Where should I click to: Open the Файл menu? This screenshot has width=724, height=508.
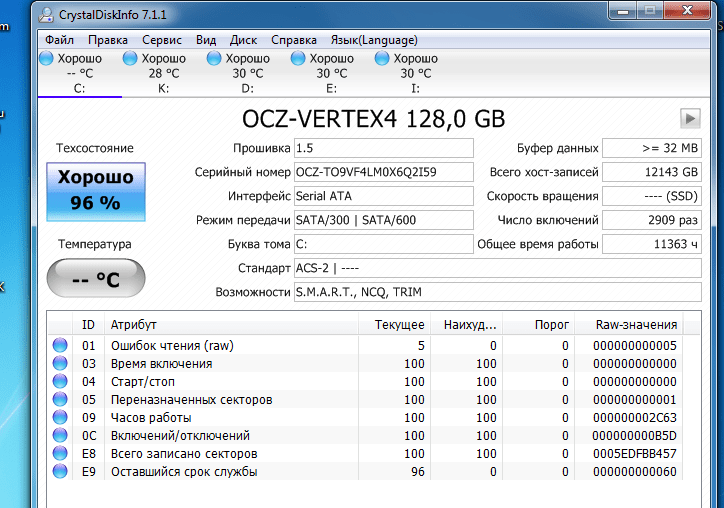pyautogui.click(x=59, y=40)
